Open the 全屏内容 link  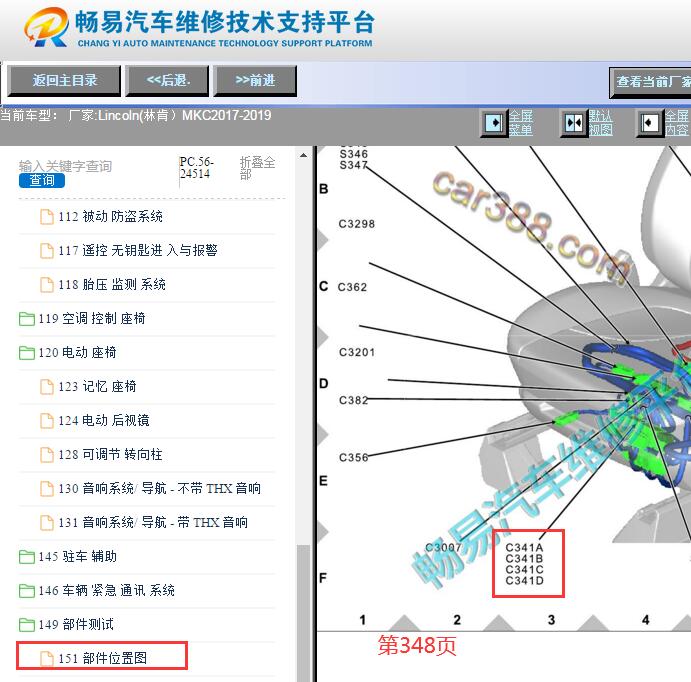click(x=676, y=123)
